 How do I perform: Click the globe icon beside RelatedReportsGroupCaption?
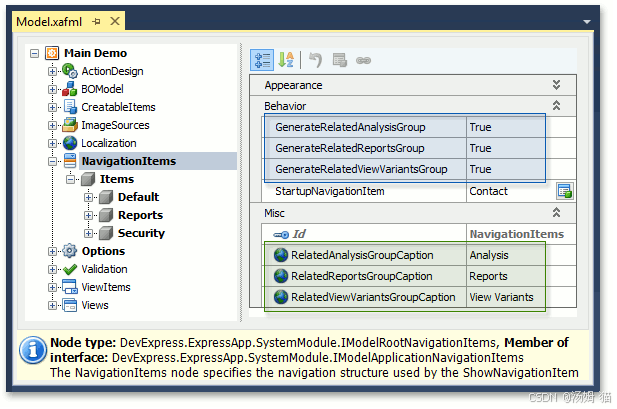pos(281,276)
